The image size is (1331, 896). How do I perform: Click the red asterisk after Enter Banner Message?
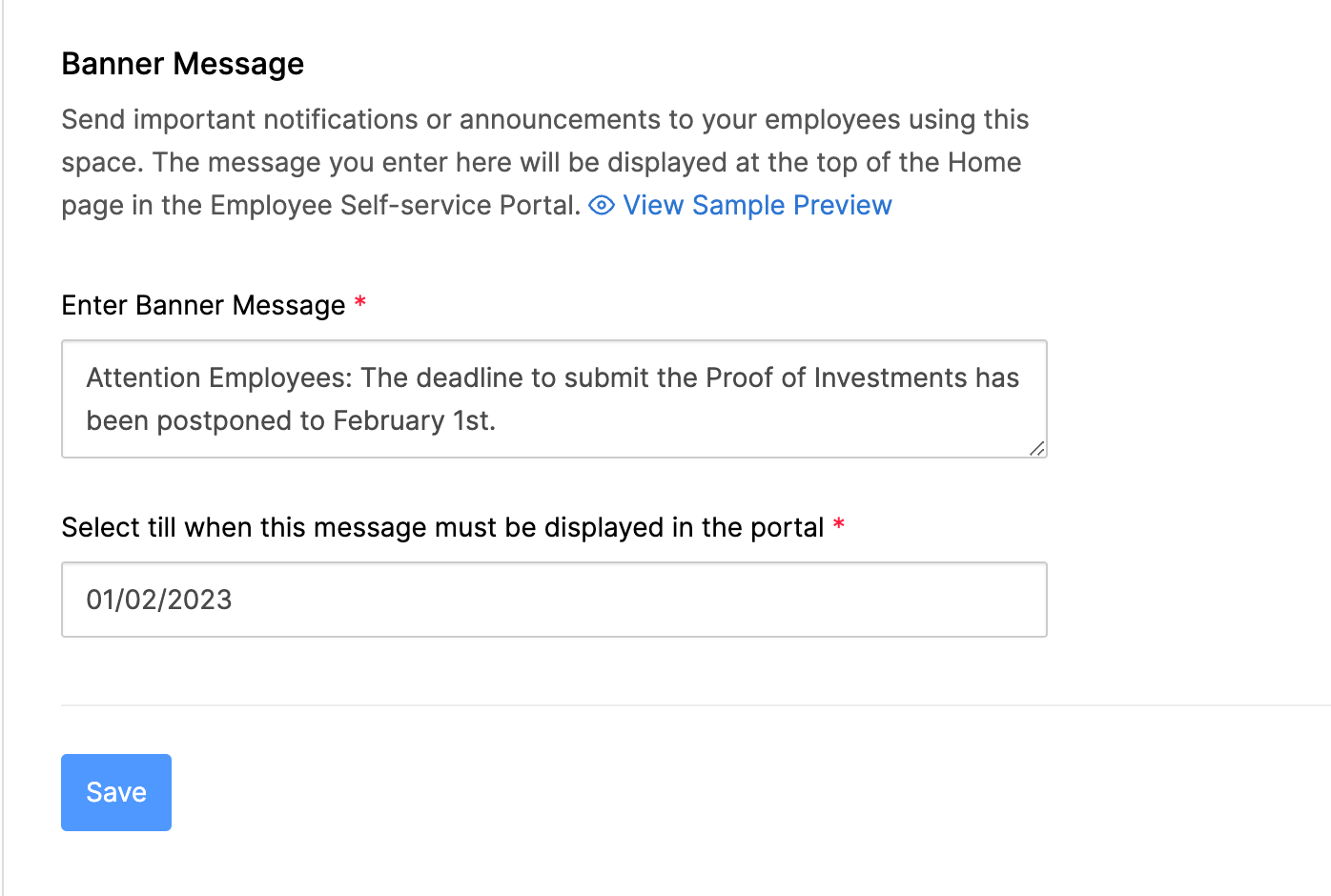click(360, 303)
